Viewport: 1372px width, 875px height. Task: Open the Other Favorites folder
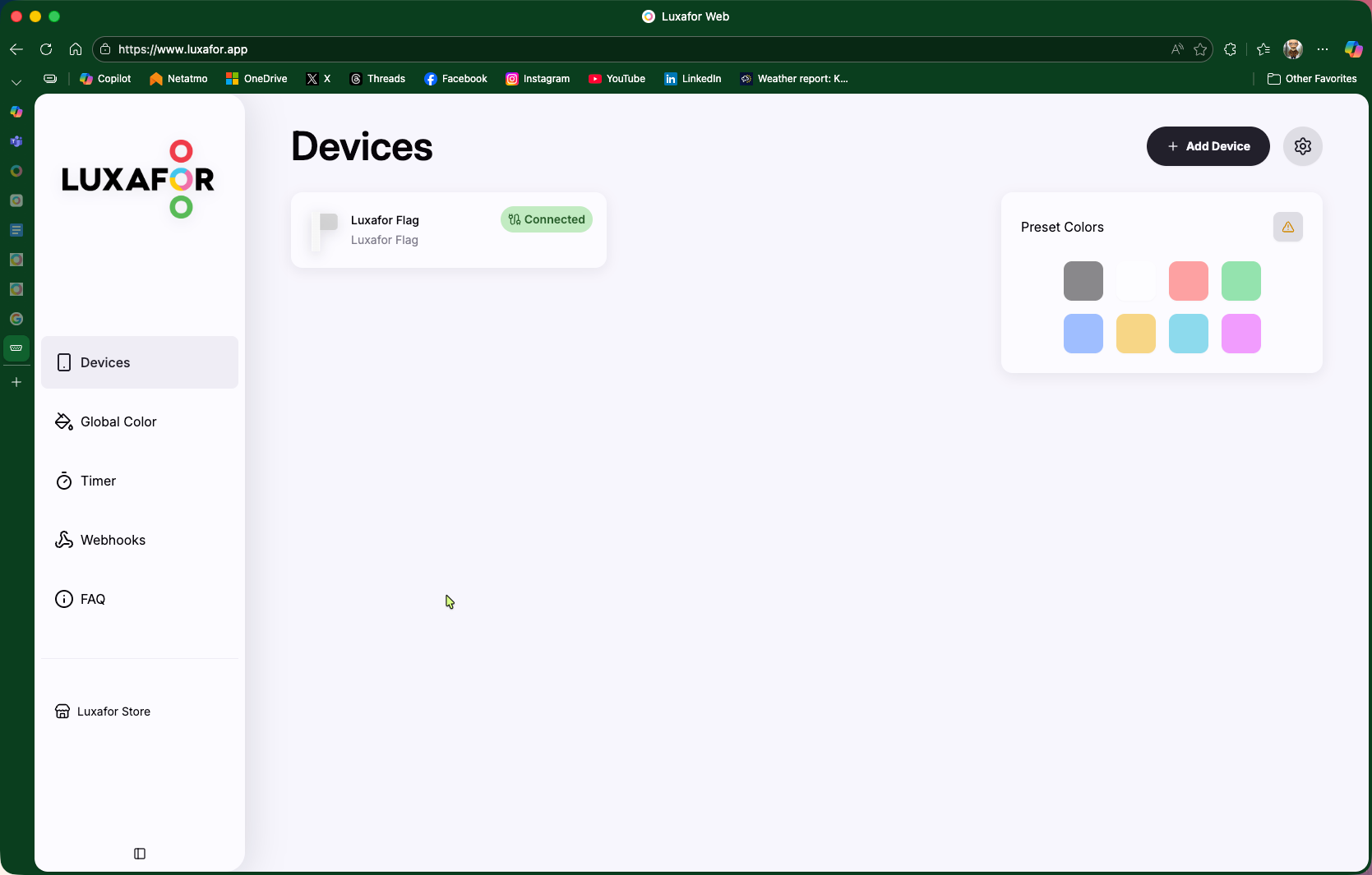(1312, 79)
